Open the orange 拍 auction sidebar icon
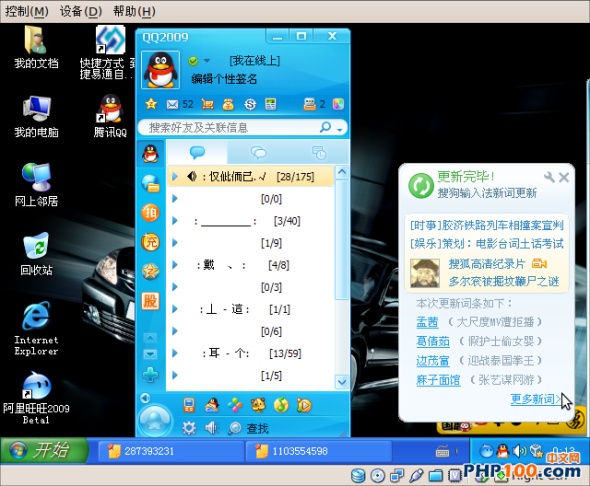590x486 pixels. 151,213
